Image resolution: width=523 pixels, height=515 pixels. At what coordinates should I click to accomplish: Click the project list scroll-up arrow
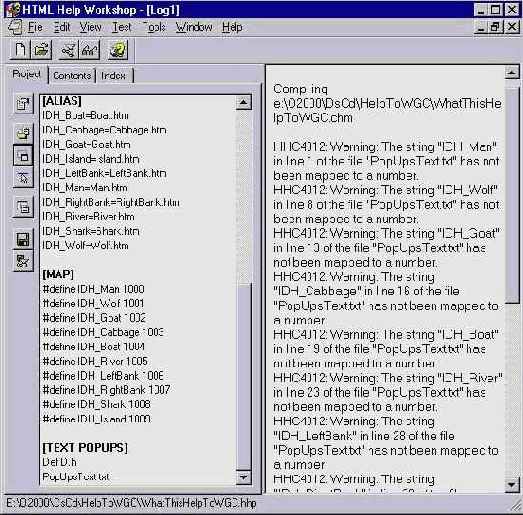(244, 102)
